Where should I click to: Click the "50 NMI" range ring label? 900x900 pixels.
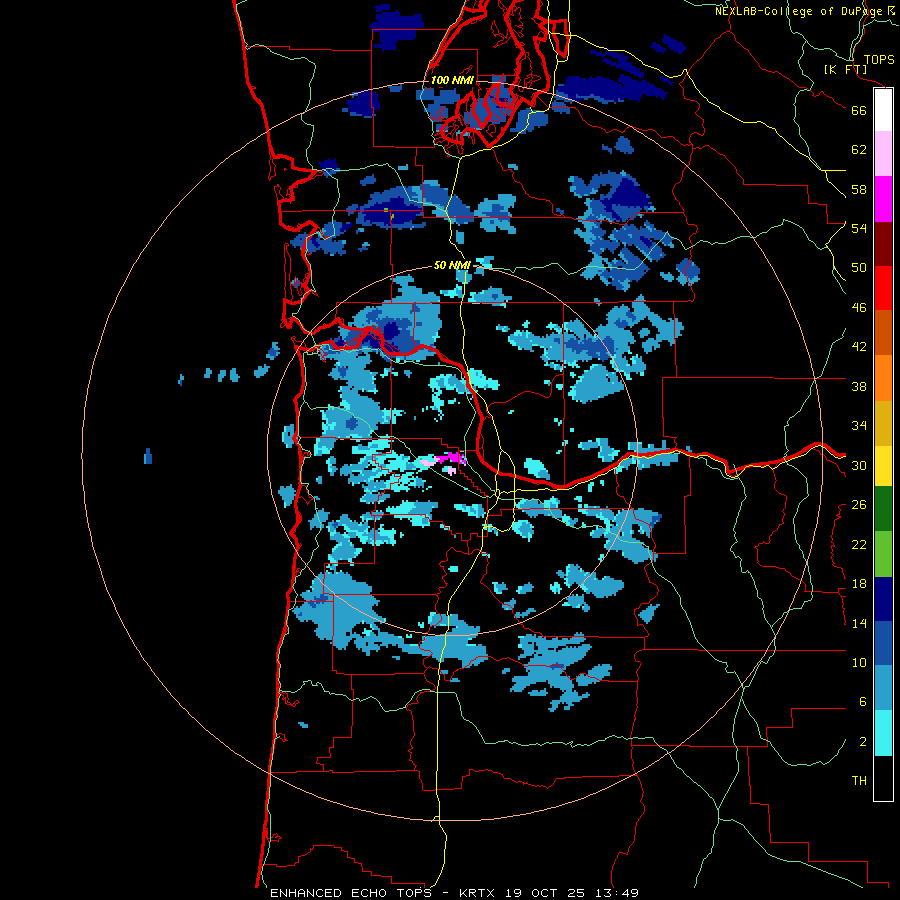[x=452, y=265]
